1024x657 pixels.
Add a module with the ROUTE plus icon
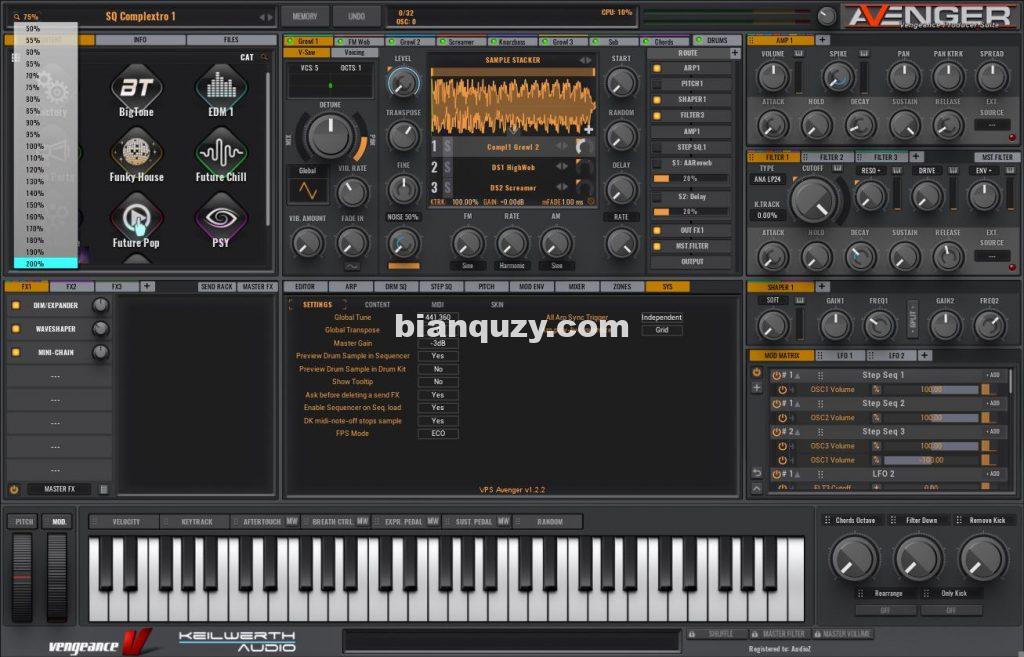(735, 53)
